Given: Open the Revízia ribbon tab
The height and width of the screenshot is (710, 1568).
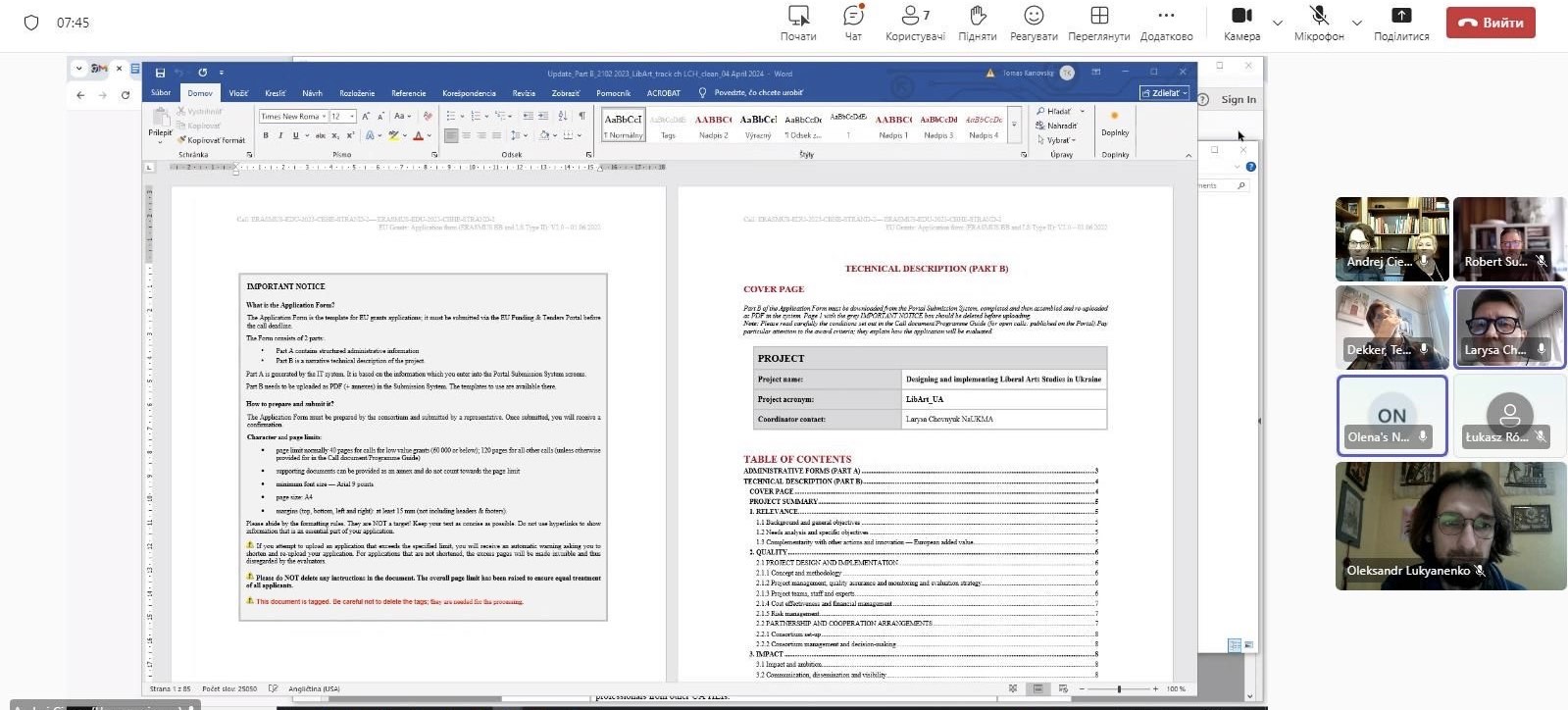Looking at the screenshot, I should [524, 93].
